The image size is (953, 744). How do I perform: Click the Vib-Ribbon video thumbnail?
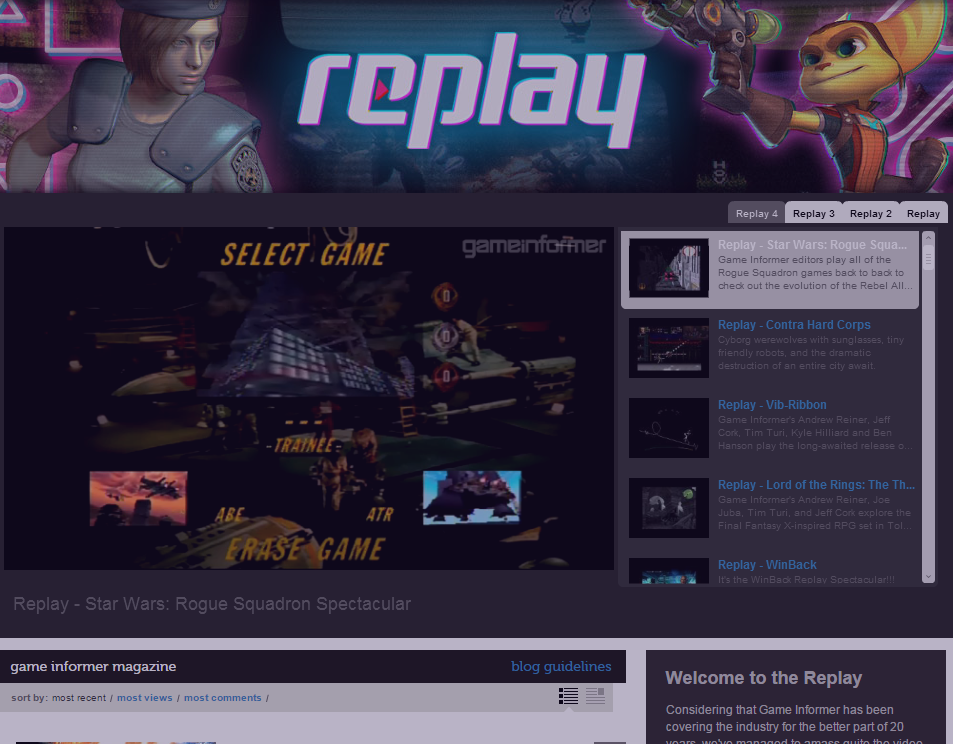coord(669,428)
